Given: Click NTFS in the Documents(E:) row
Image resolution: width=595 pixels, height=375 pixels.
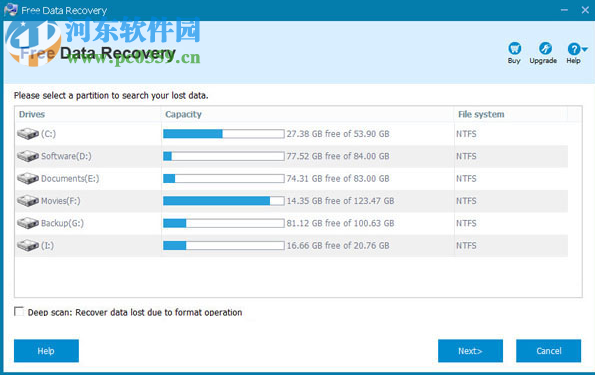Looking at the screenshot, I should tap(466, 179).
